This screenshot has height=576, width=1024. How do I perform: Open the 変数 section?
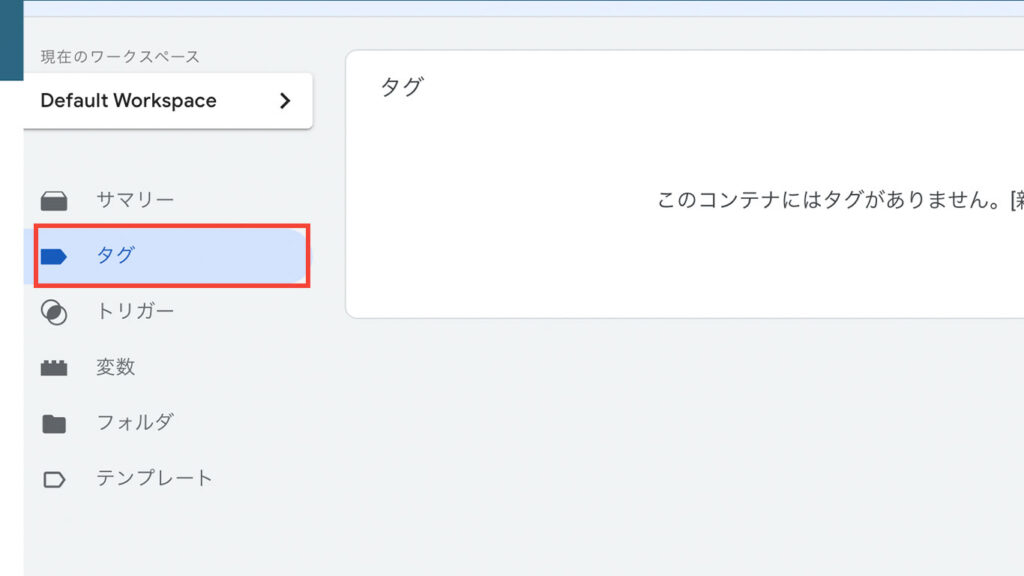[116, 366]
